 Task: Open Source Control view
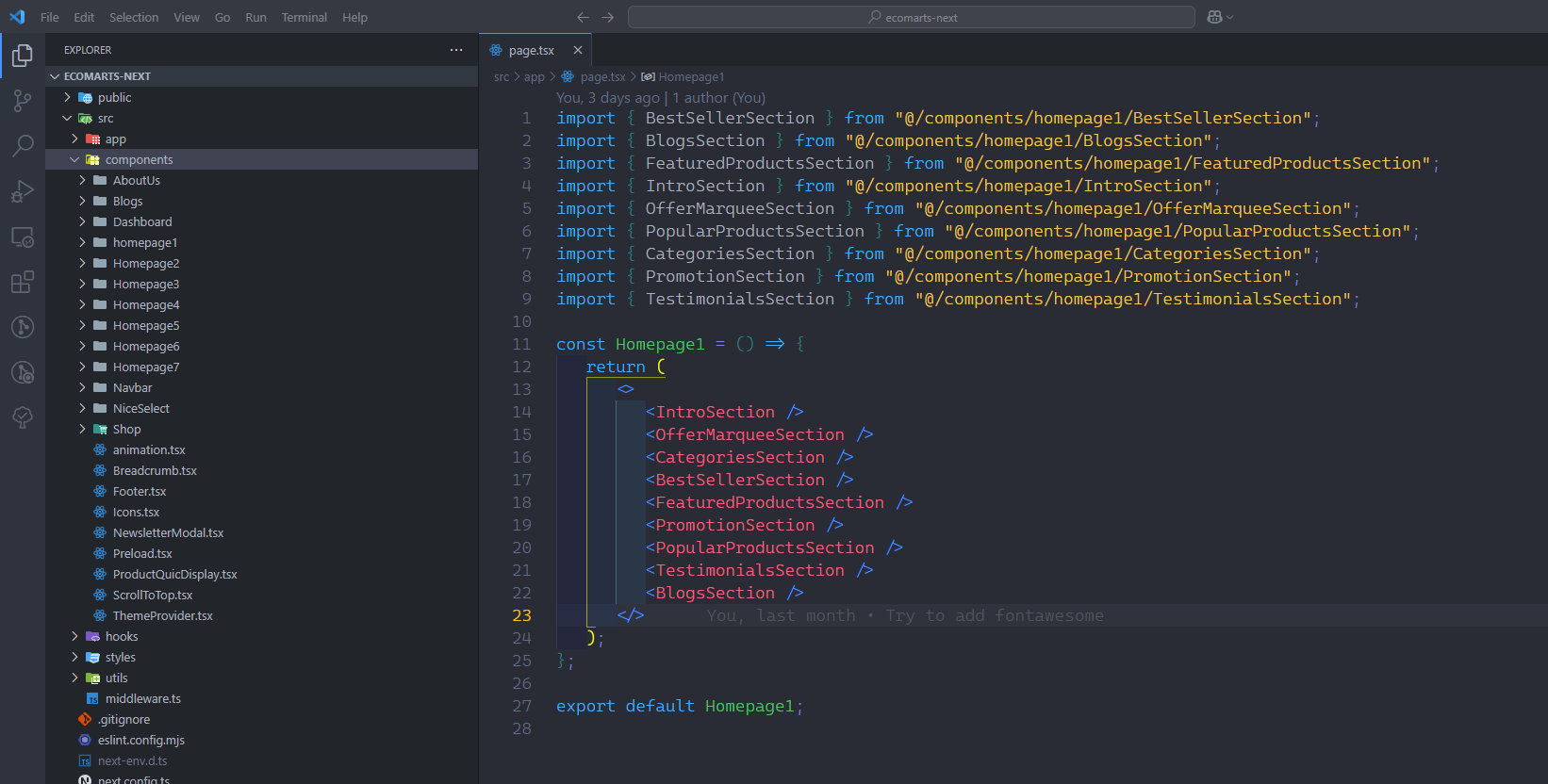click(23, 101)
